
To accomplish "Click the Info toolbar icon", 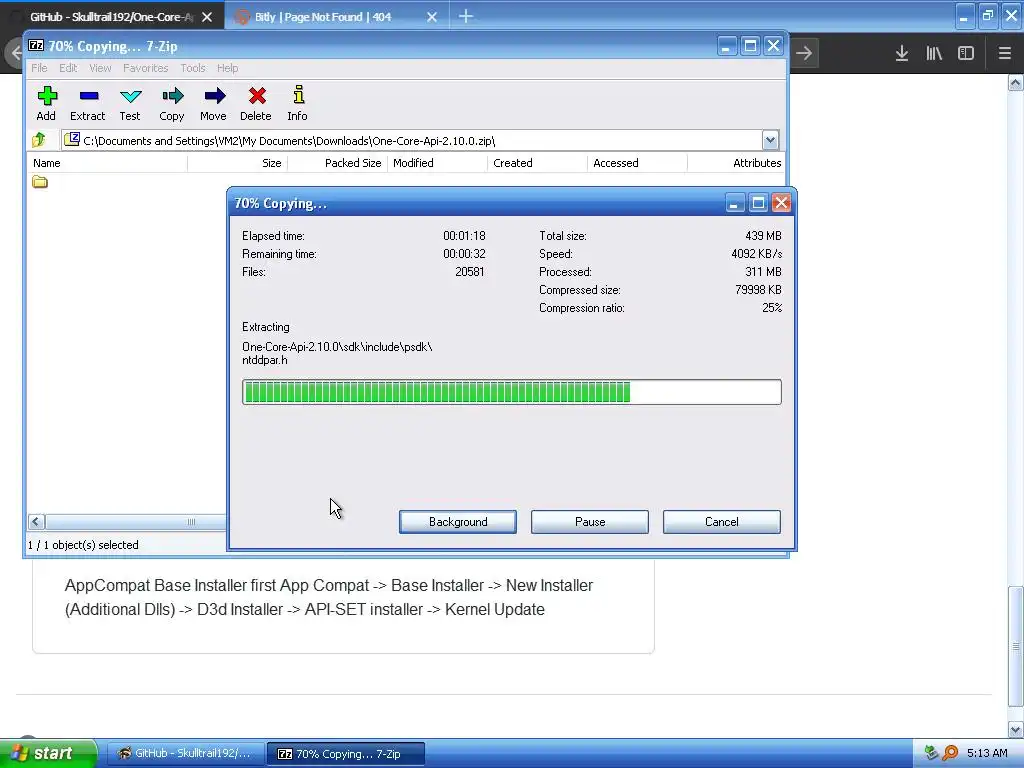I will tap(298, 95).
